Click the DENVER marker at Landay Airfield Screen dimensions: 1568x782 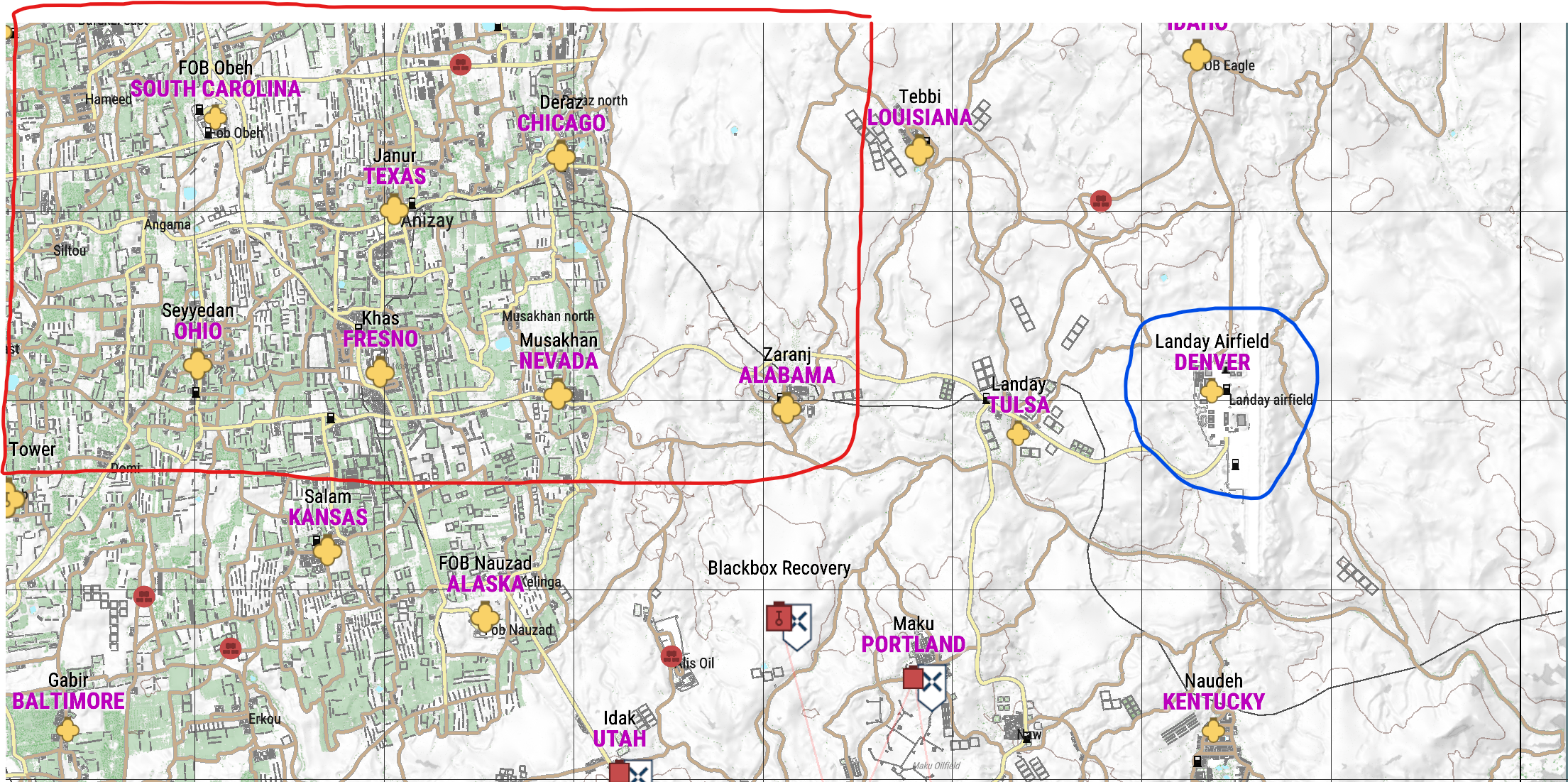(1212, 390)
